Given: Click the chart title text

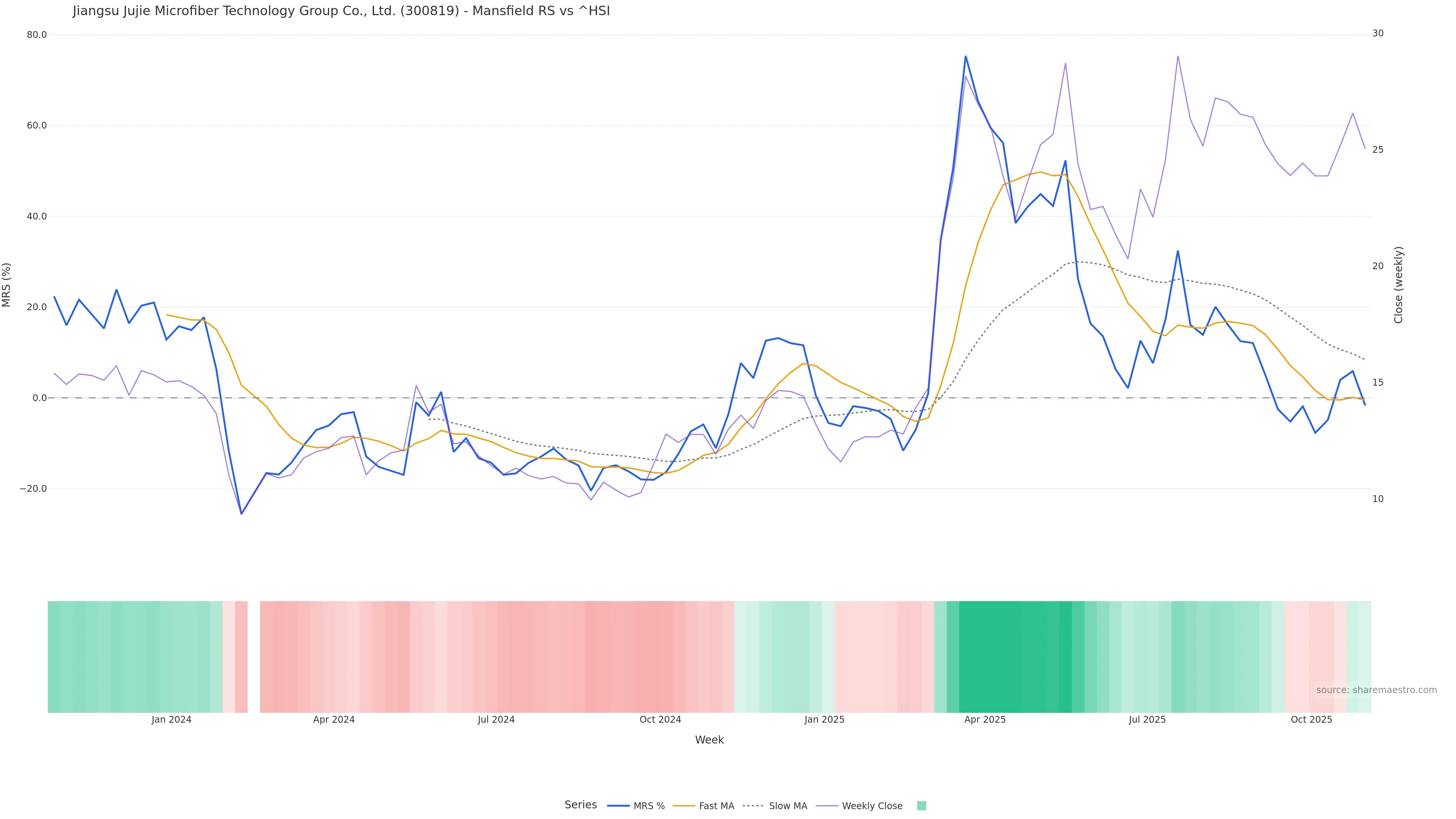Looking at the screenshot, I should point(341,11).
